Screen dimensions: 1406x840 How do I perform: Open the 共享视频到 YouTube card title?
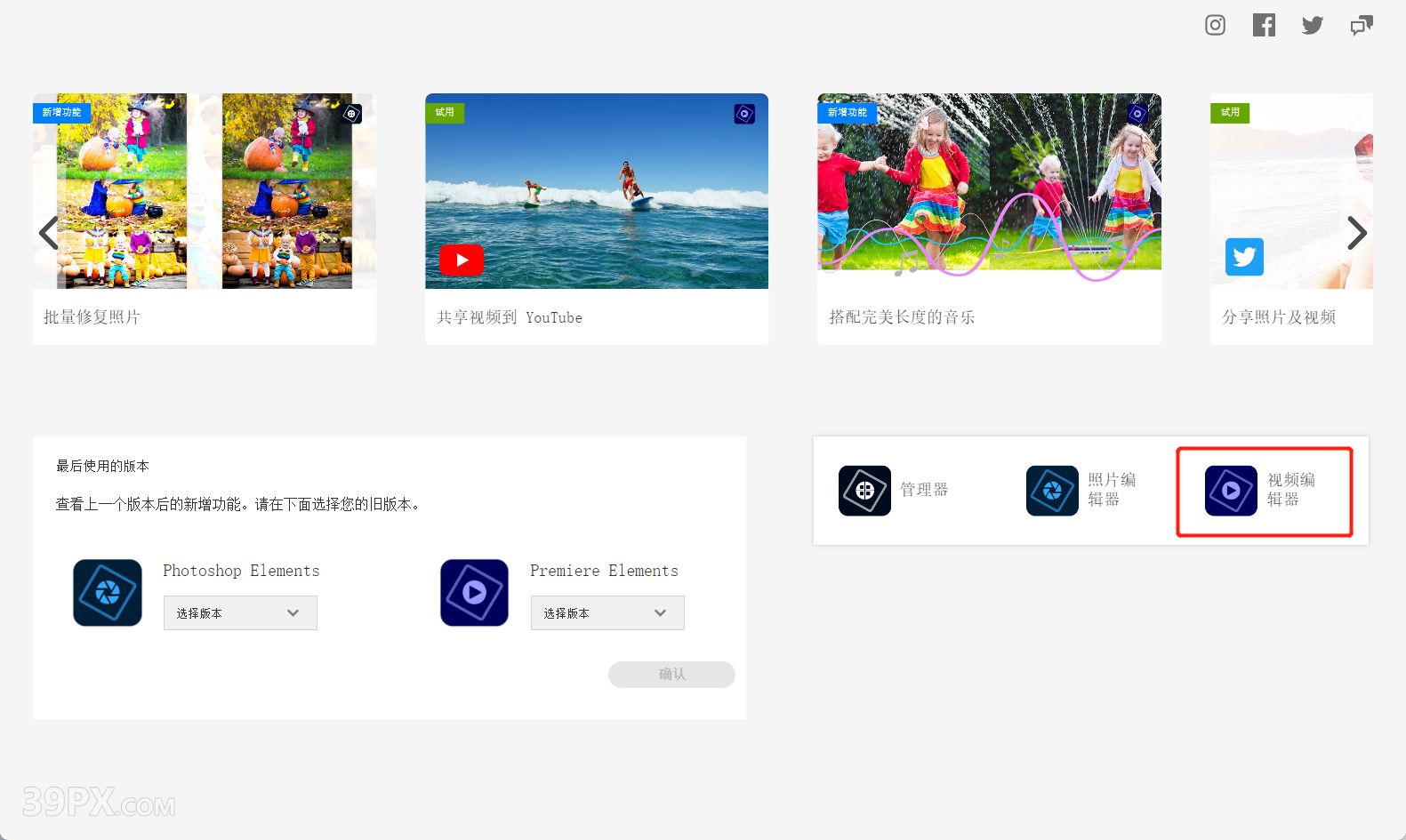pos(510,317)
